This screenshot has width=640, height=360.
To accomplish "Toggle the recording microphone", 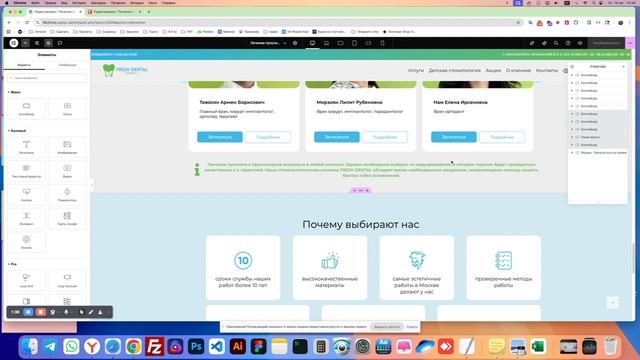I will point(66,312).
